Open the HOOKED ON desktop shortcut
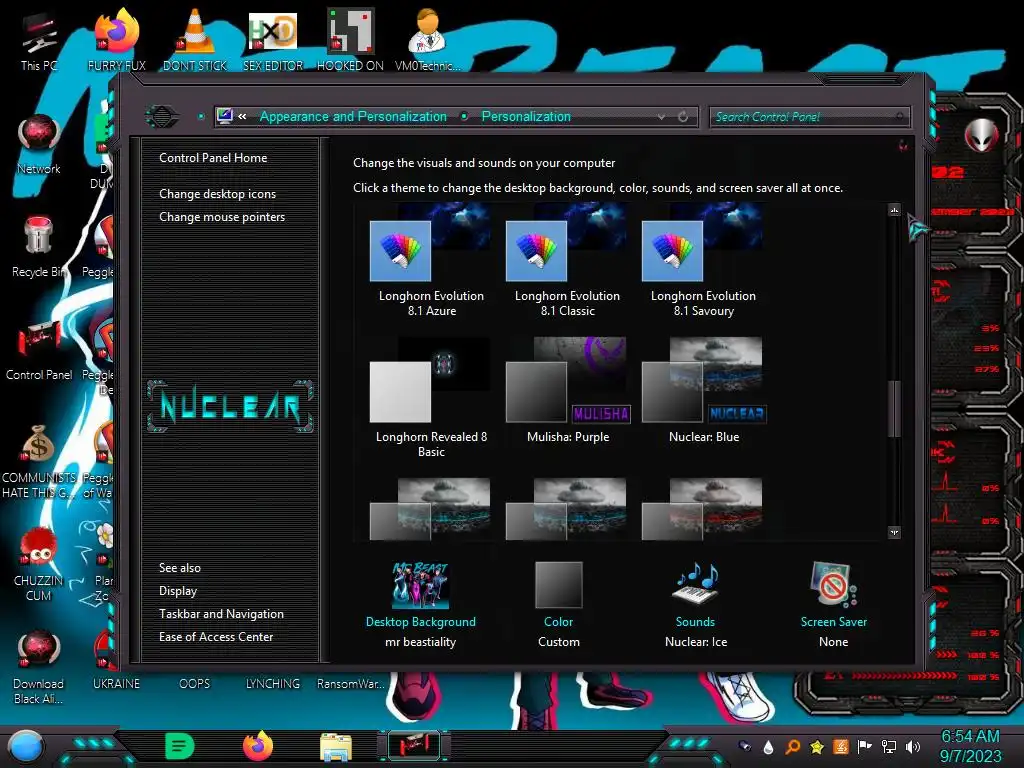Screen dimensions: 1024x768 coord(351,40)
